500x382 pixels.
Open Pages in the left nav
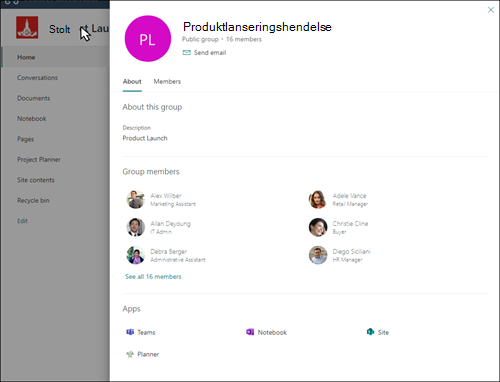26,139
